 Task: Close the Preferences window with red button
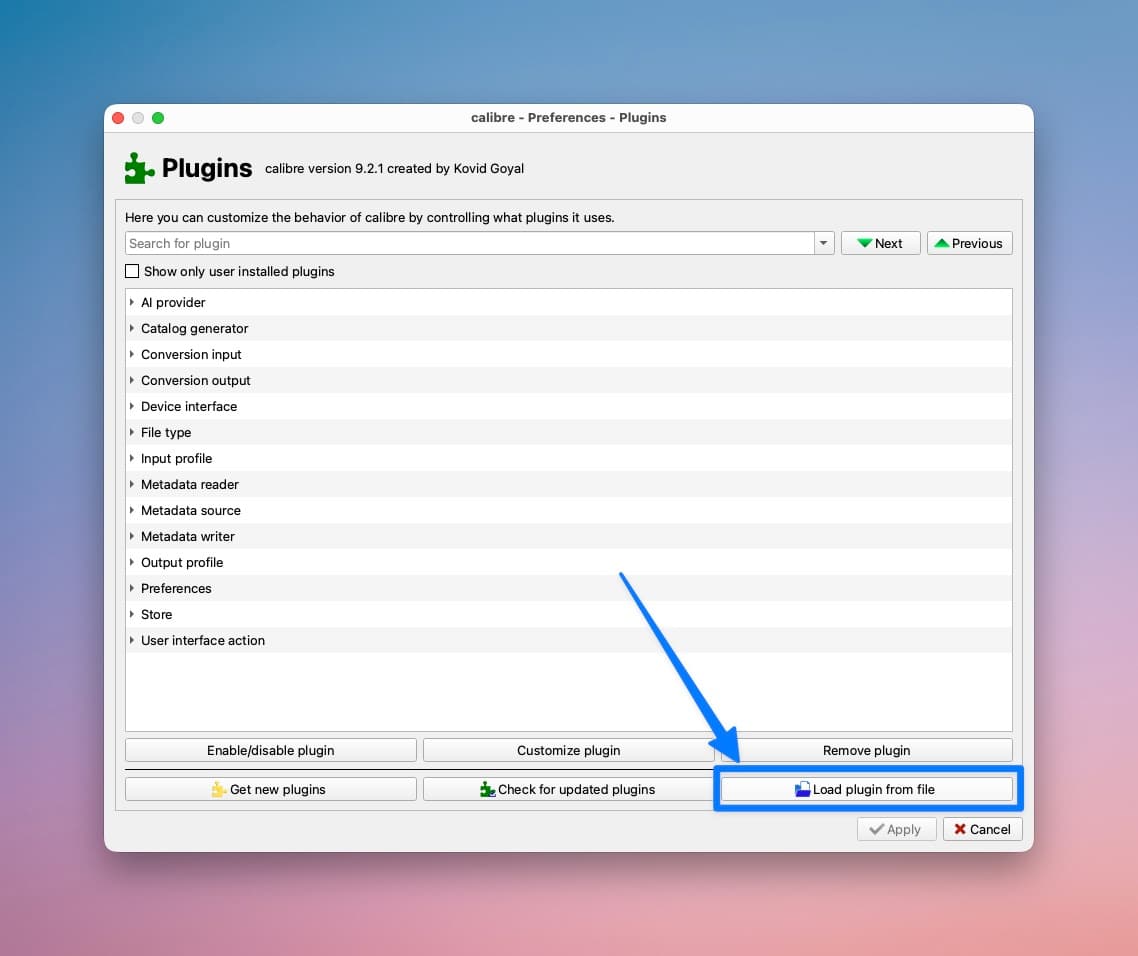[x=118, y=118]
